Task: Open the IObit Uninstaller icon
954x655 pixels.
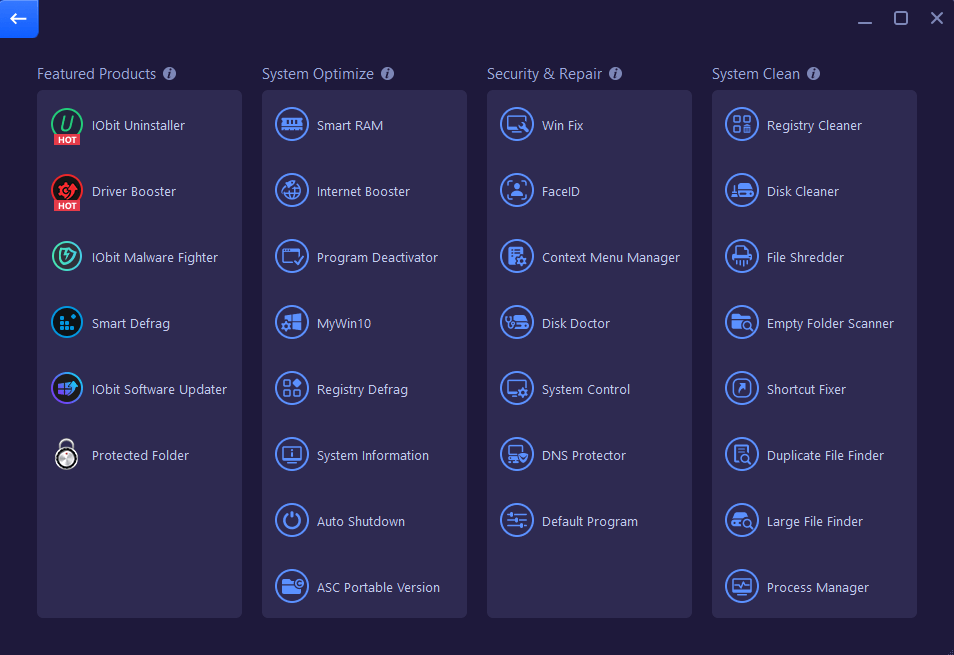Action: click(x=67, y=125)
